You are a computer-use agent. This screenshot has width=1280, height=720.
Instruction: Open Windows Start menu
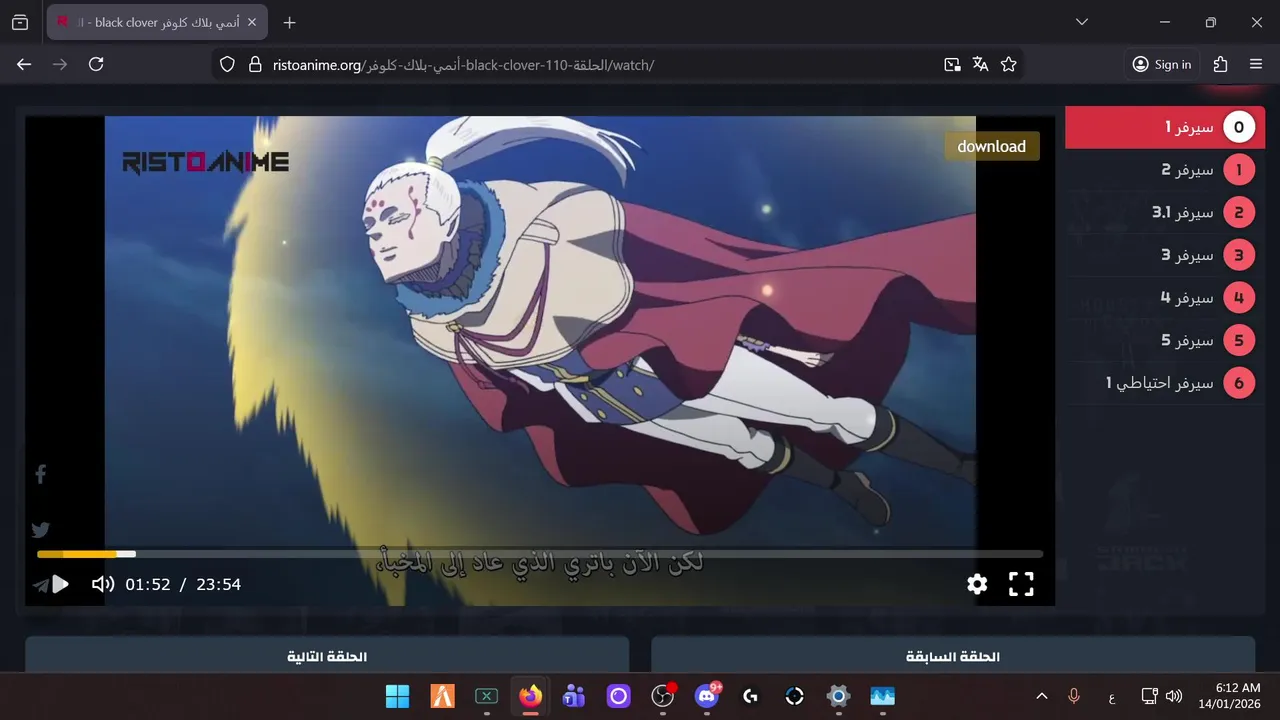coord(397,696)
